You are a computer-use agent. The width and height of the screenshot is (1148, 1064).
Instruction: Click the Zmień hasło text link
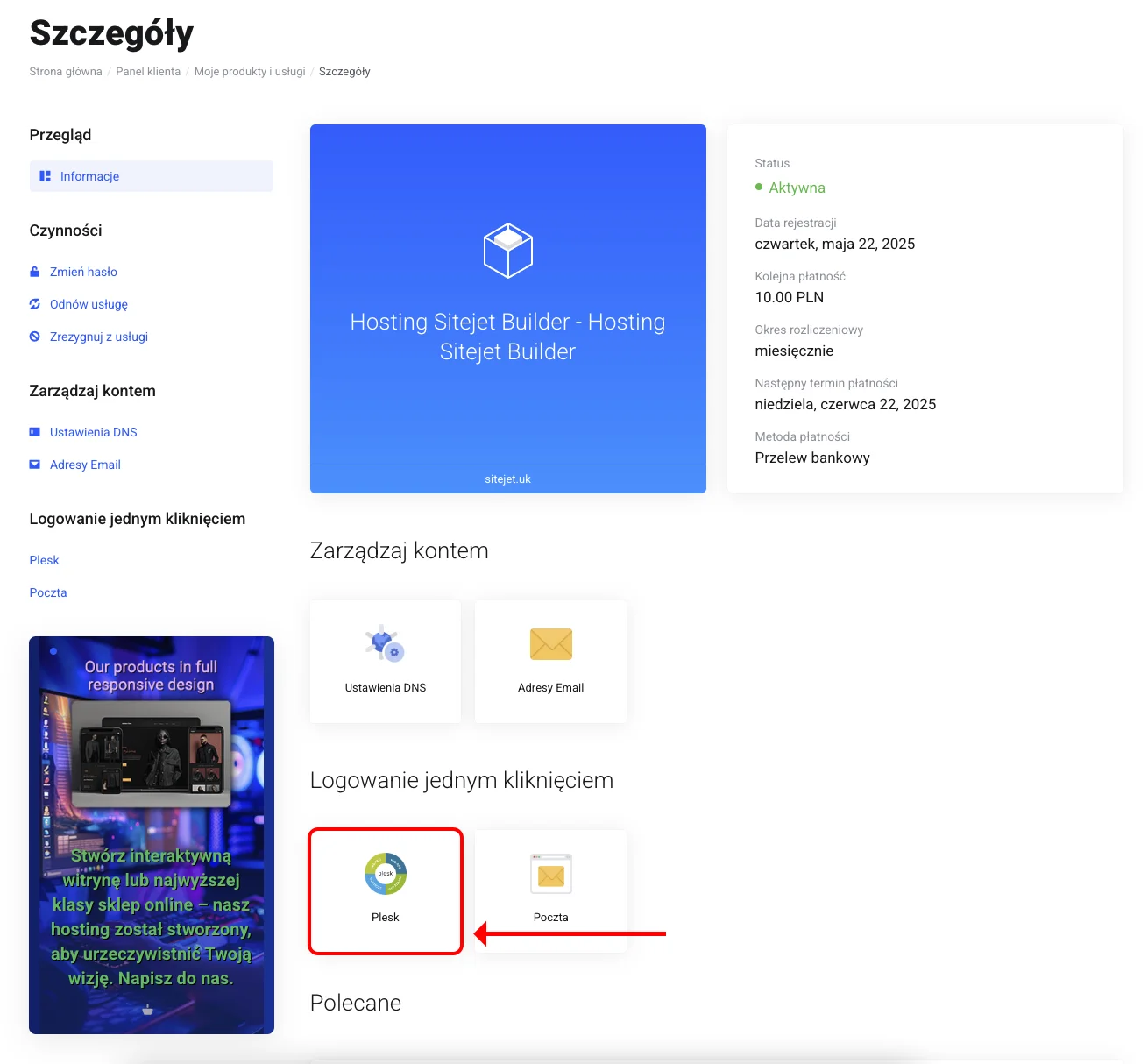coord(83,272)
